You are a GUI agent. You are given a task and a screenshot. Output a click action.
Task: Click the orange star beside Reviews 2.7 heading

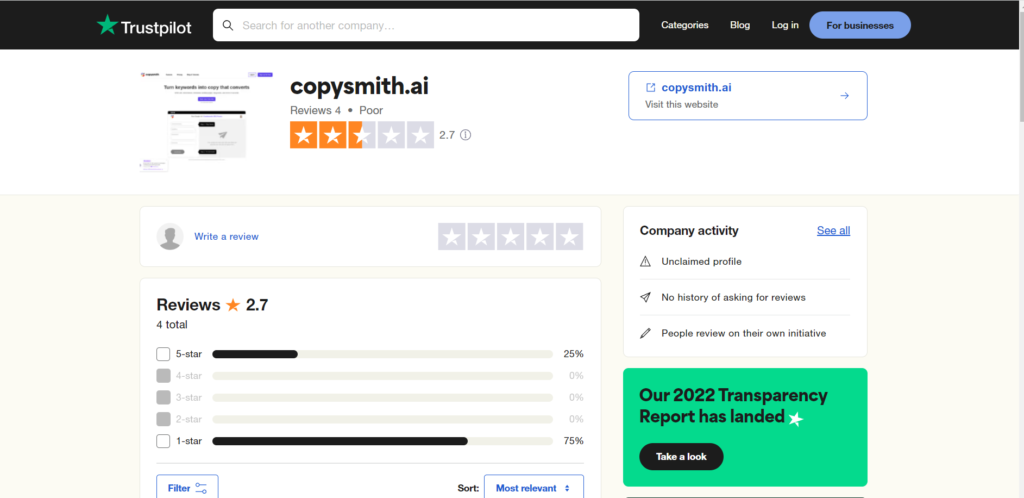tap(233, 305)
